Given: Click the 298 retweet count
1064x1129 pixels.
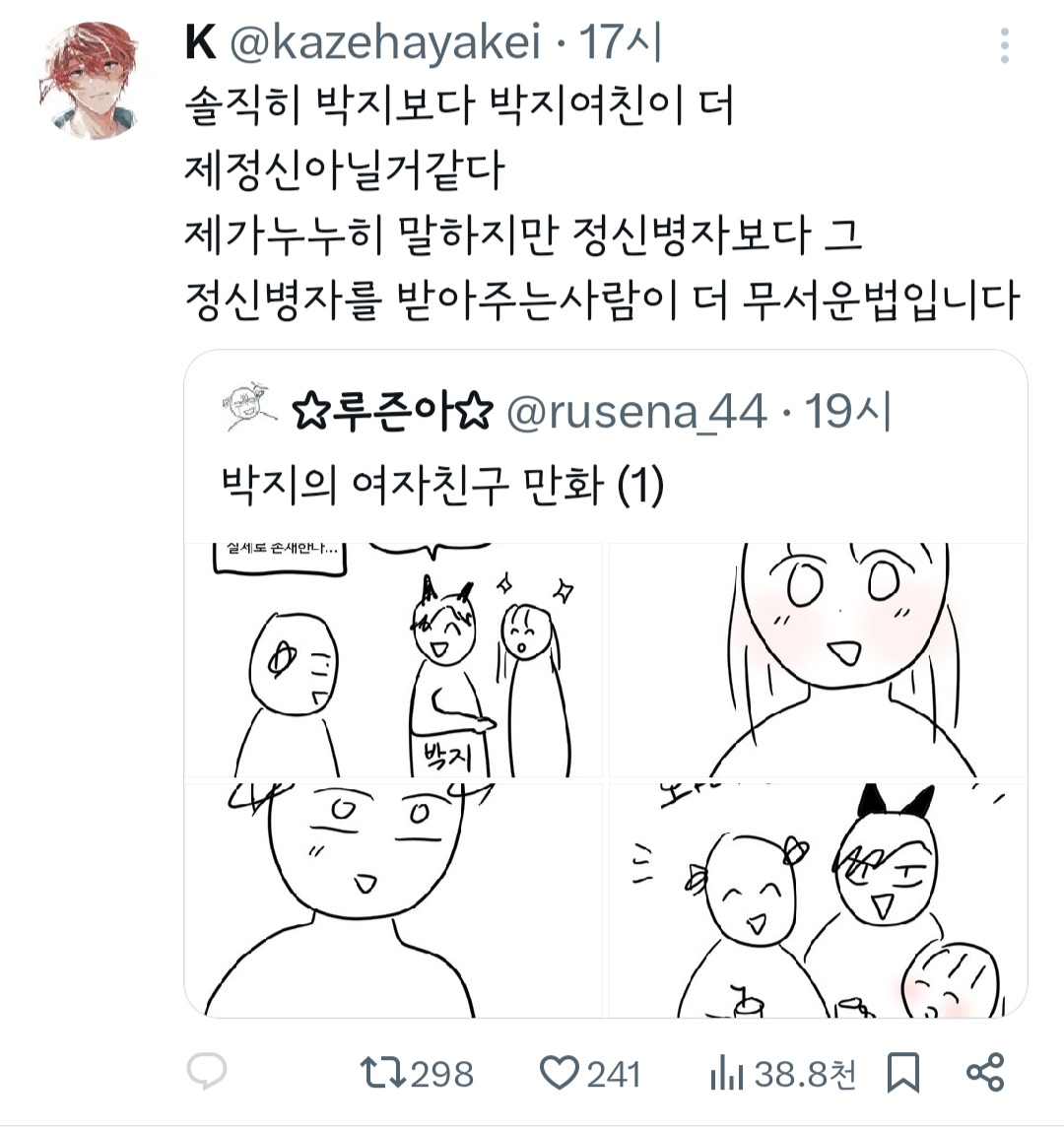Looking at the screenshot, I should coord(442,1074).
